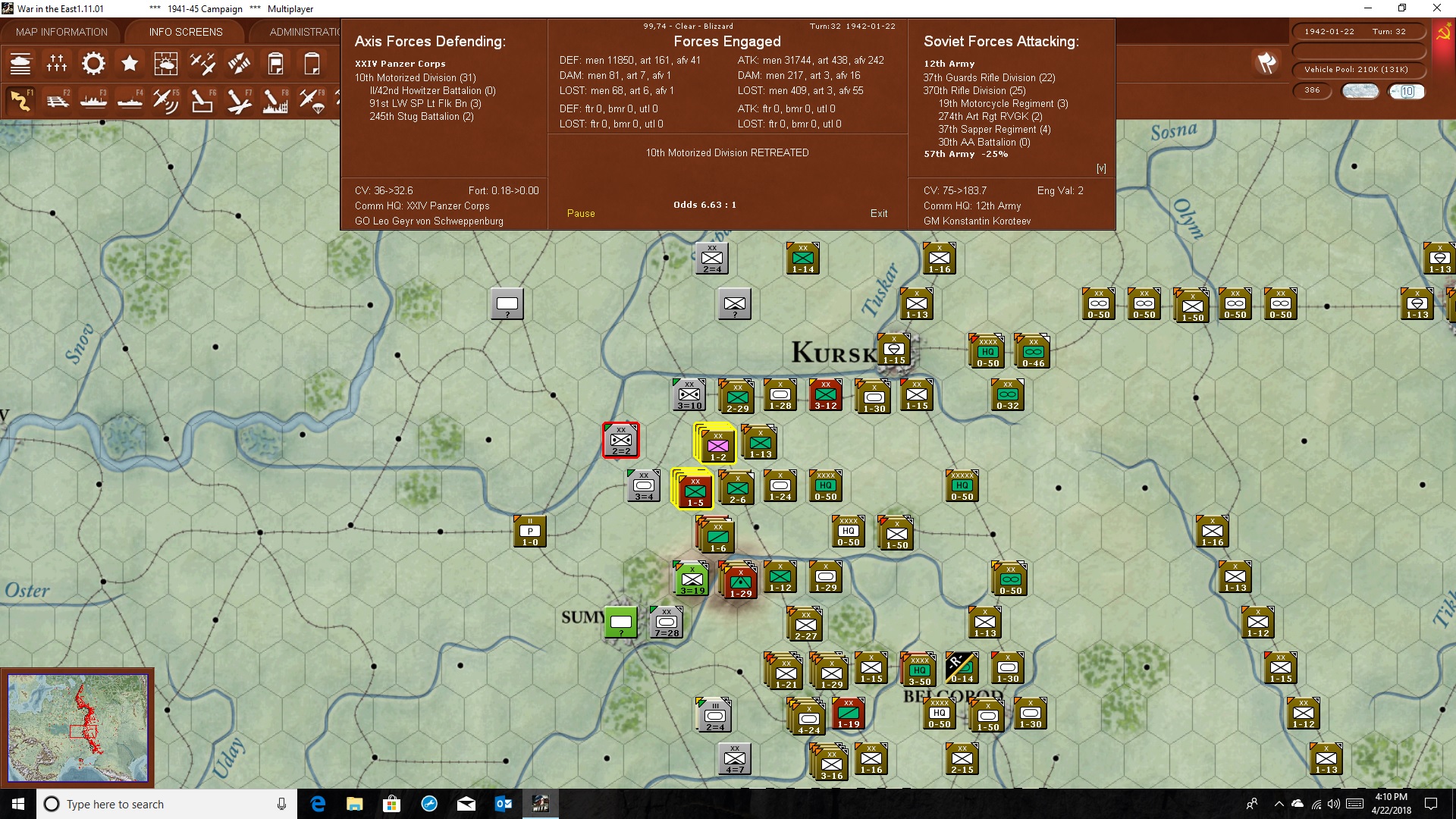
Task: Open the Windows Start menu
Action: (18, 804)
